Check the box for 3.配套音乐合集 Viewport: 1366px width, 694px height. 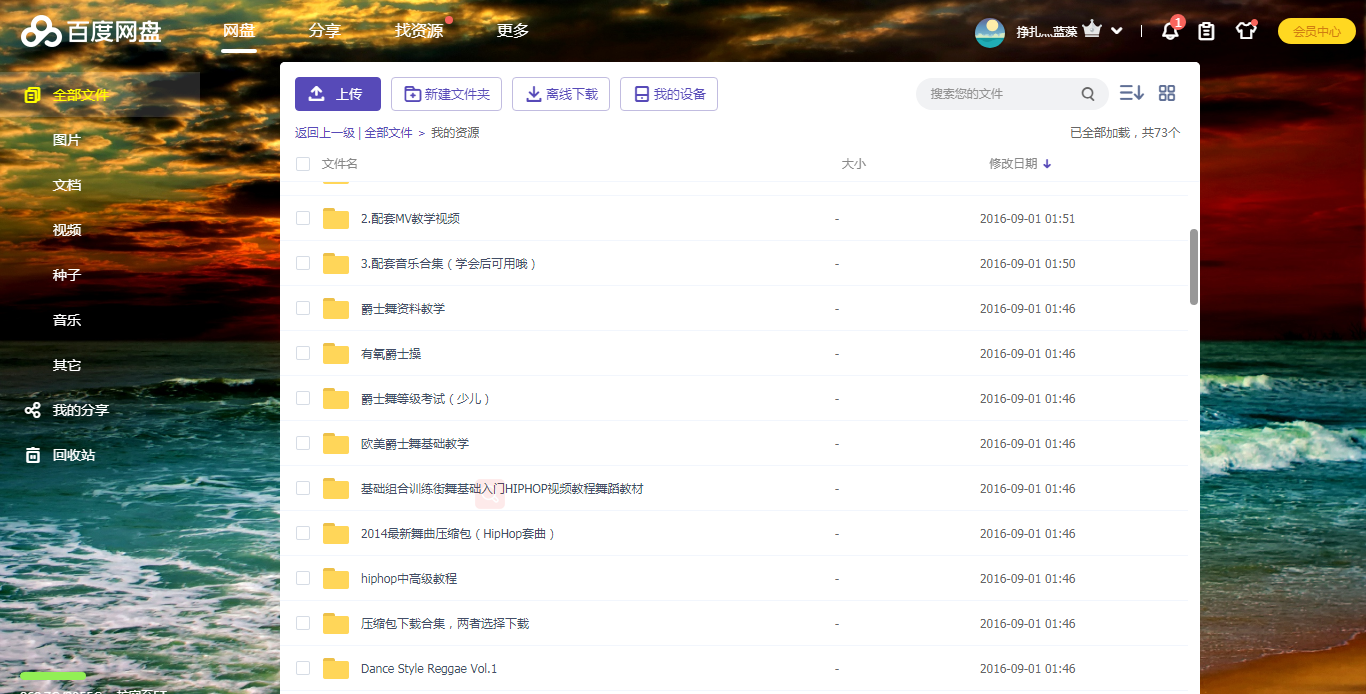pyautogui.click(x=303, y=263)
